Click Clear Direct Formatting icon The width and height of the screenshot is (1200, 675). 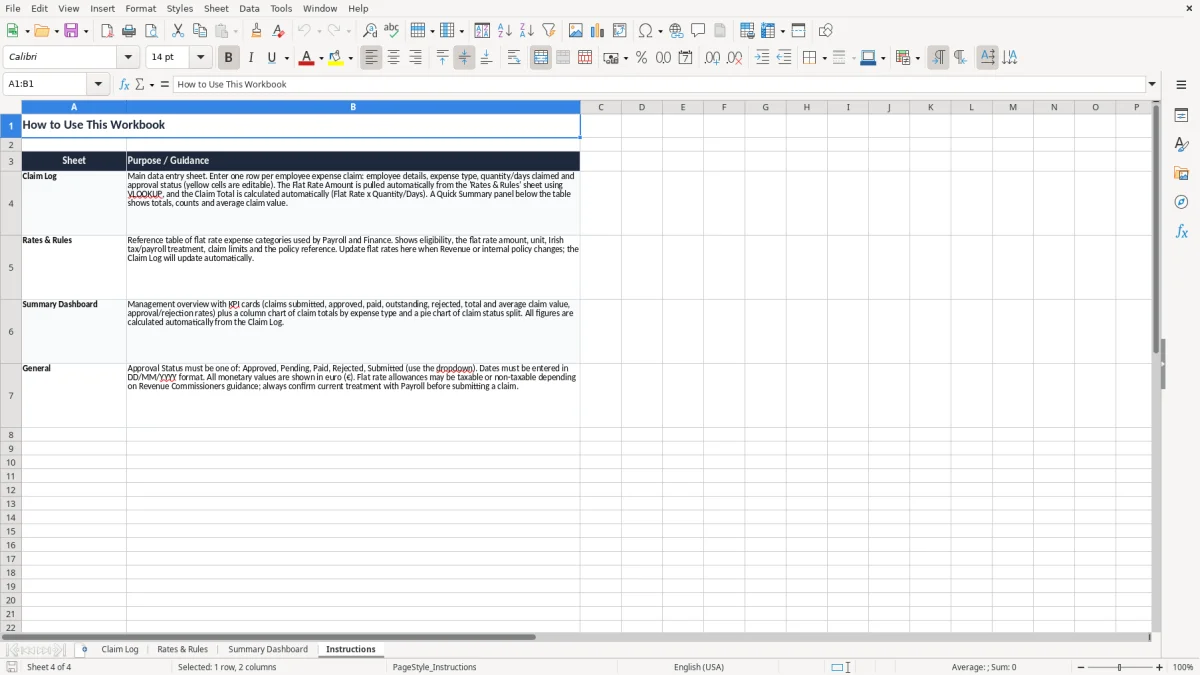tap(278, 31)
